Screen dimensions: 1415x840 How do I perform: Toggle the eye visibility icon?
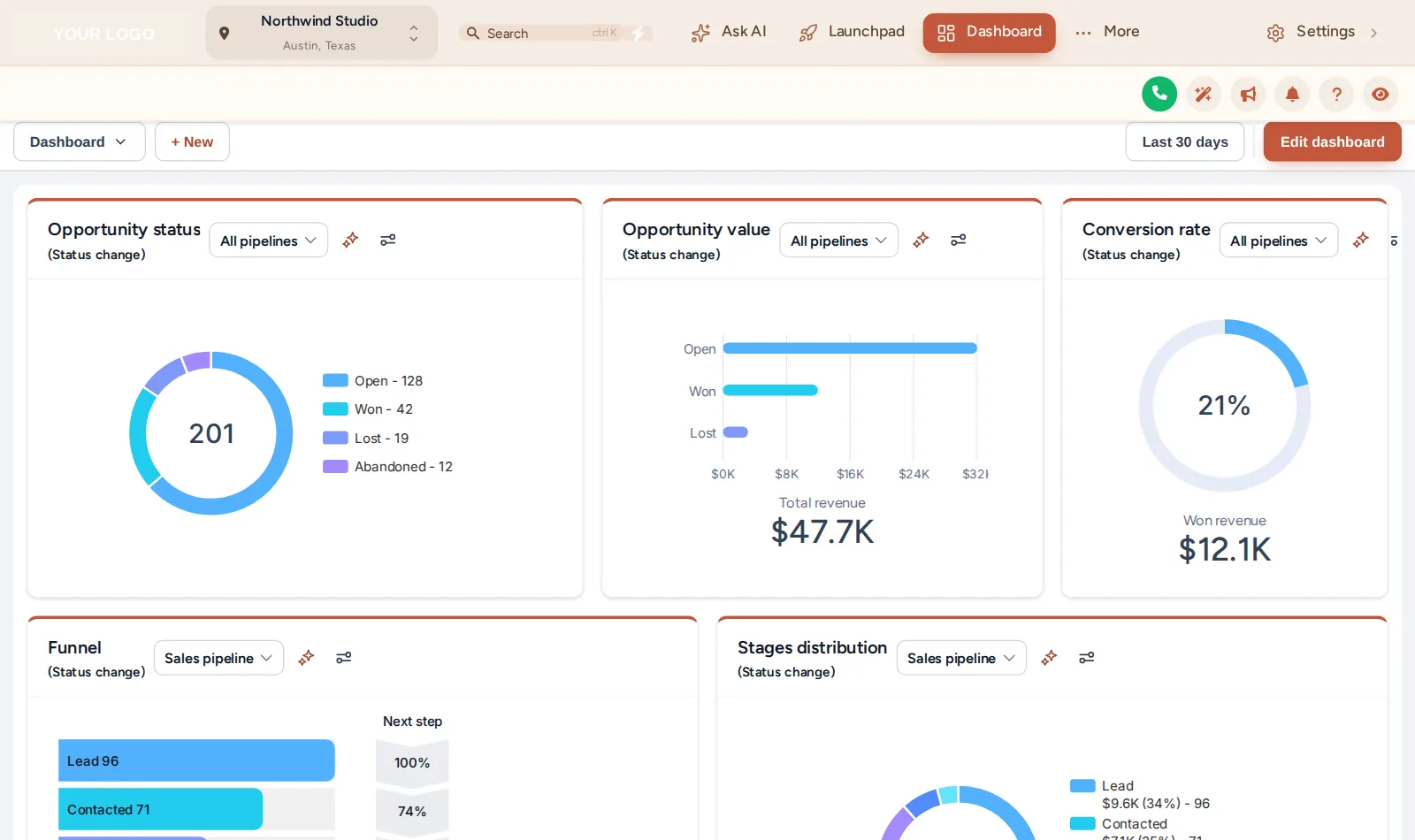click(x=1381, y=94)
